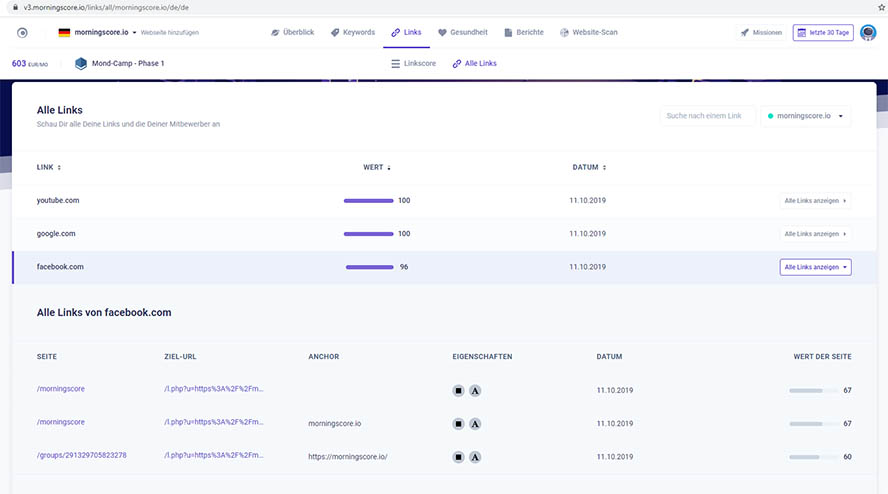888x494 pixels.
Task: Open the Ziel-URL in the groups row
Action: pyautogui.click(x=214, y=455)
